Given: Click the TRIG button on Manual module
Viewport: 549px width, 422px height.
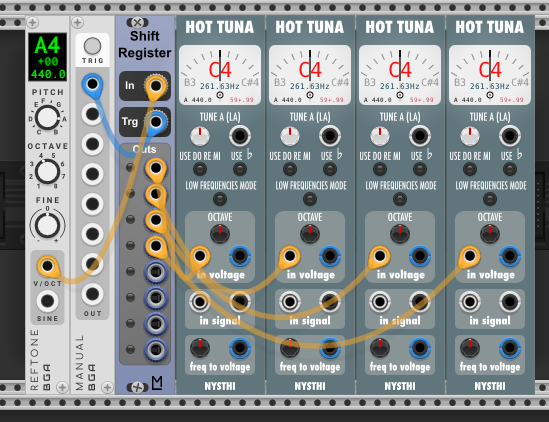Looking at the screenshot, I should (92, 46).
